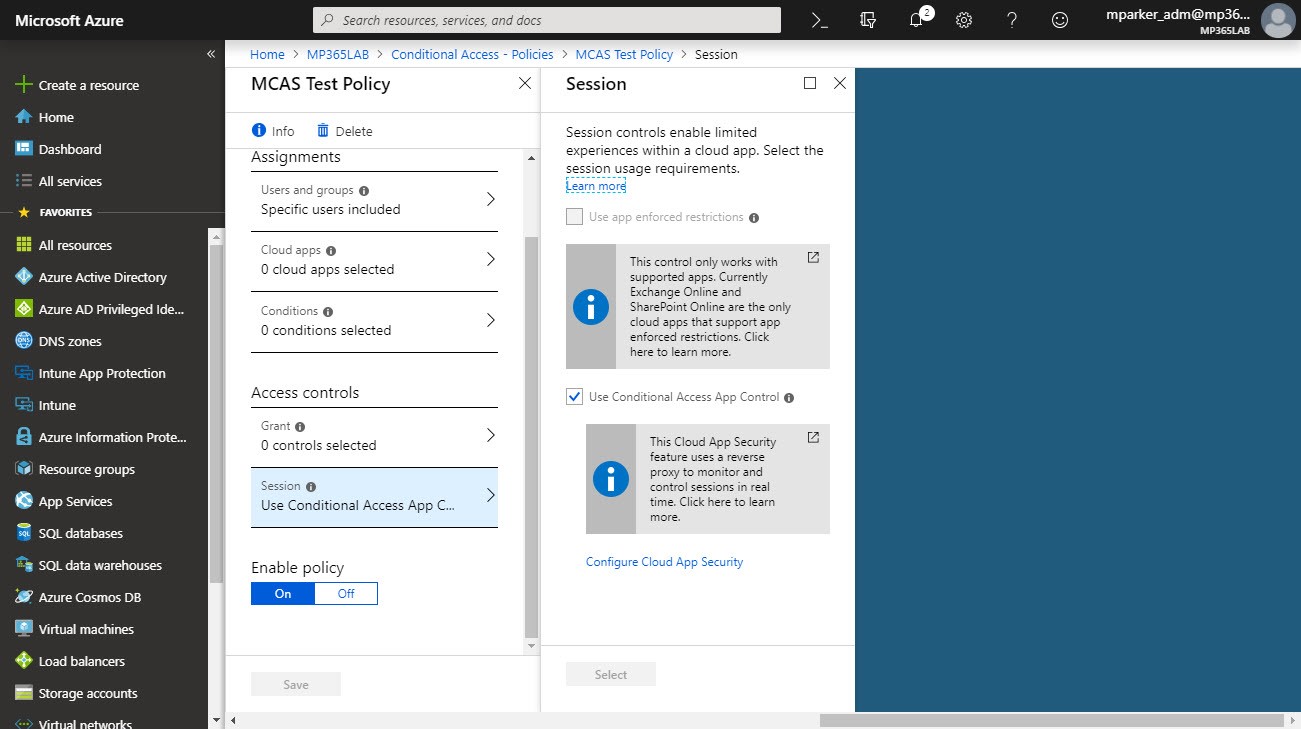Click Azure Cosmos DB icon
Viewport: 1301px width, 729px height.
pos(24,597)
